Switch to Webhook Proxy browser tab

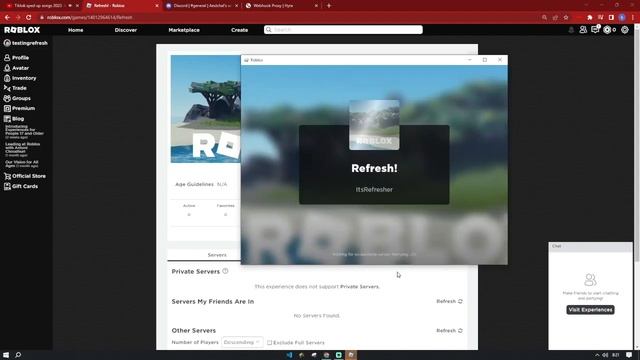click(x=281, y=6)
